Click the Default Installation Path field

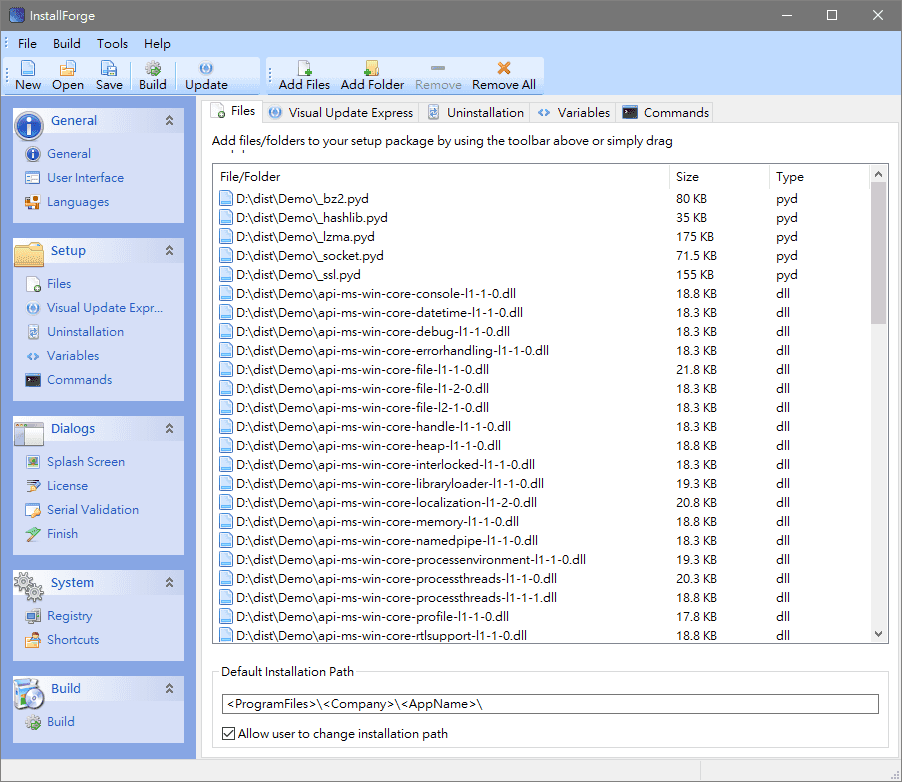[550, 704]
